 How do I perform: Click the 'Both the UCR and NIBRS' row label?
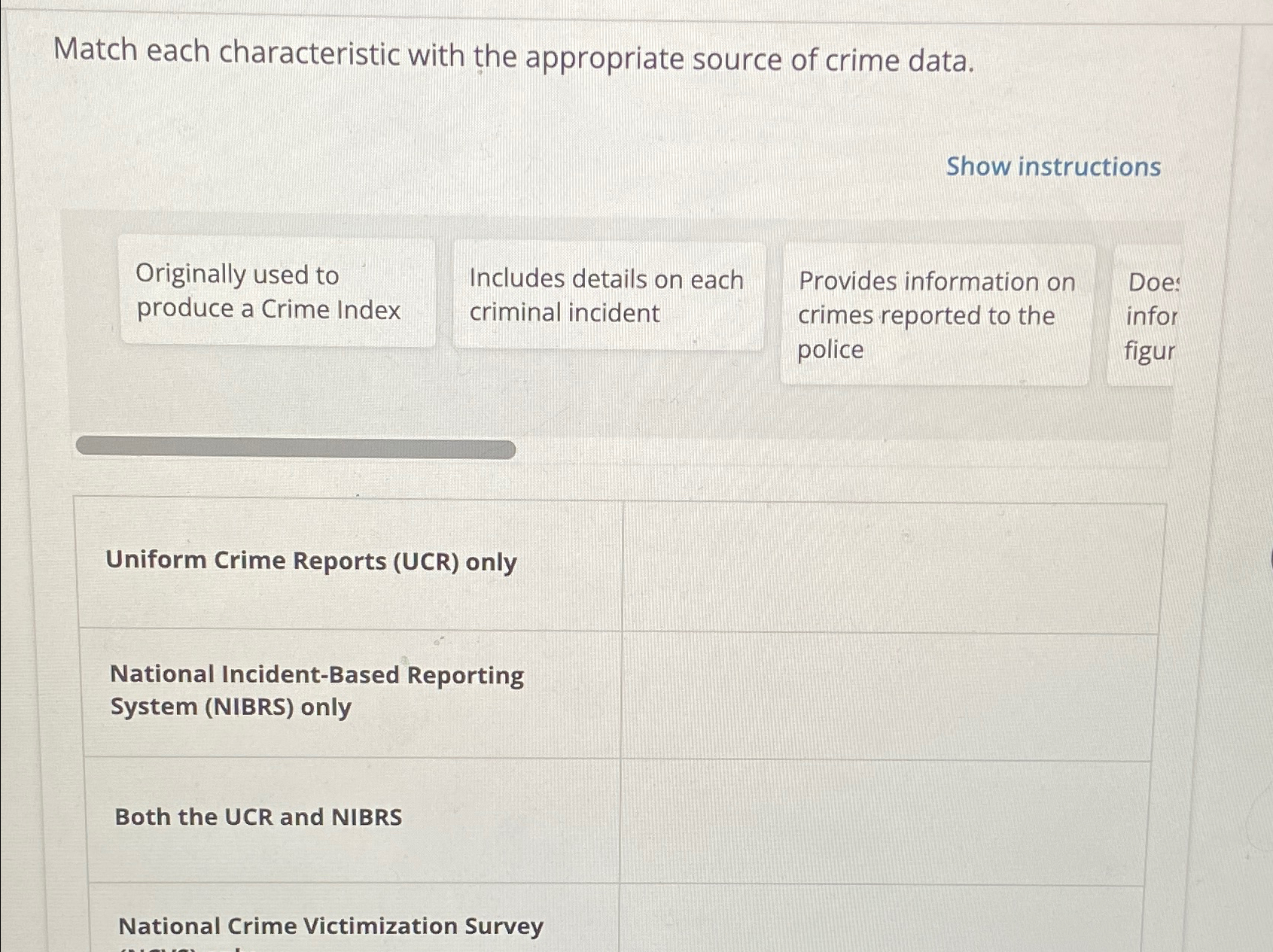pyautogui.click(x=257, y=817)
